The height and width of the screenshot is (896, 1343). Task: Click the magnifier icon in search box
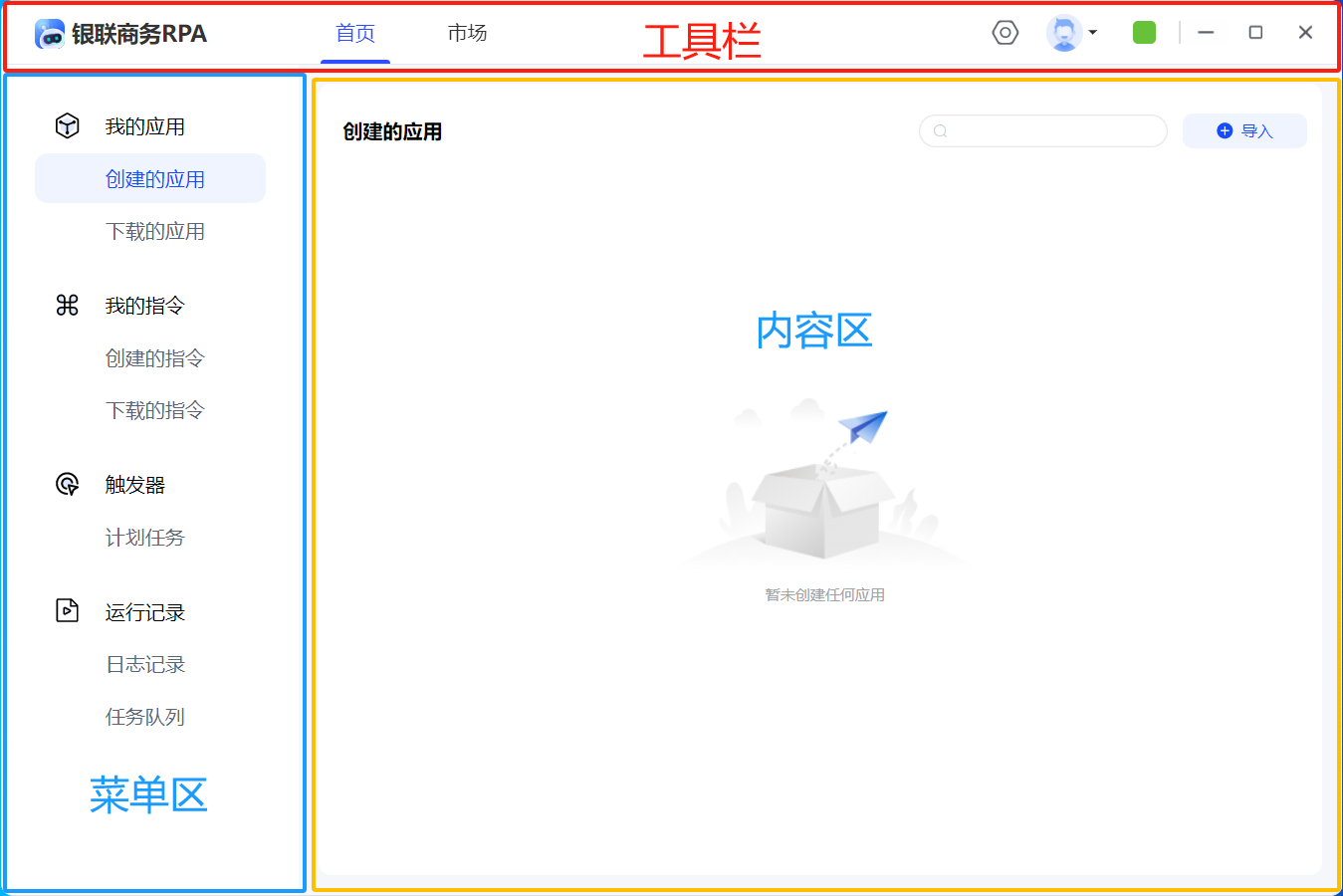(940, 131)
